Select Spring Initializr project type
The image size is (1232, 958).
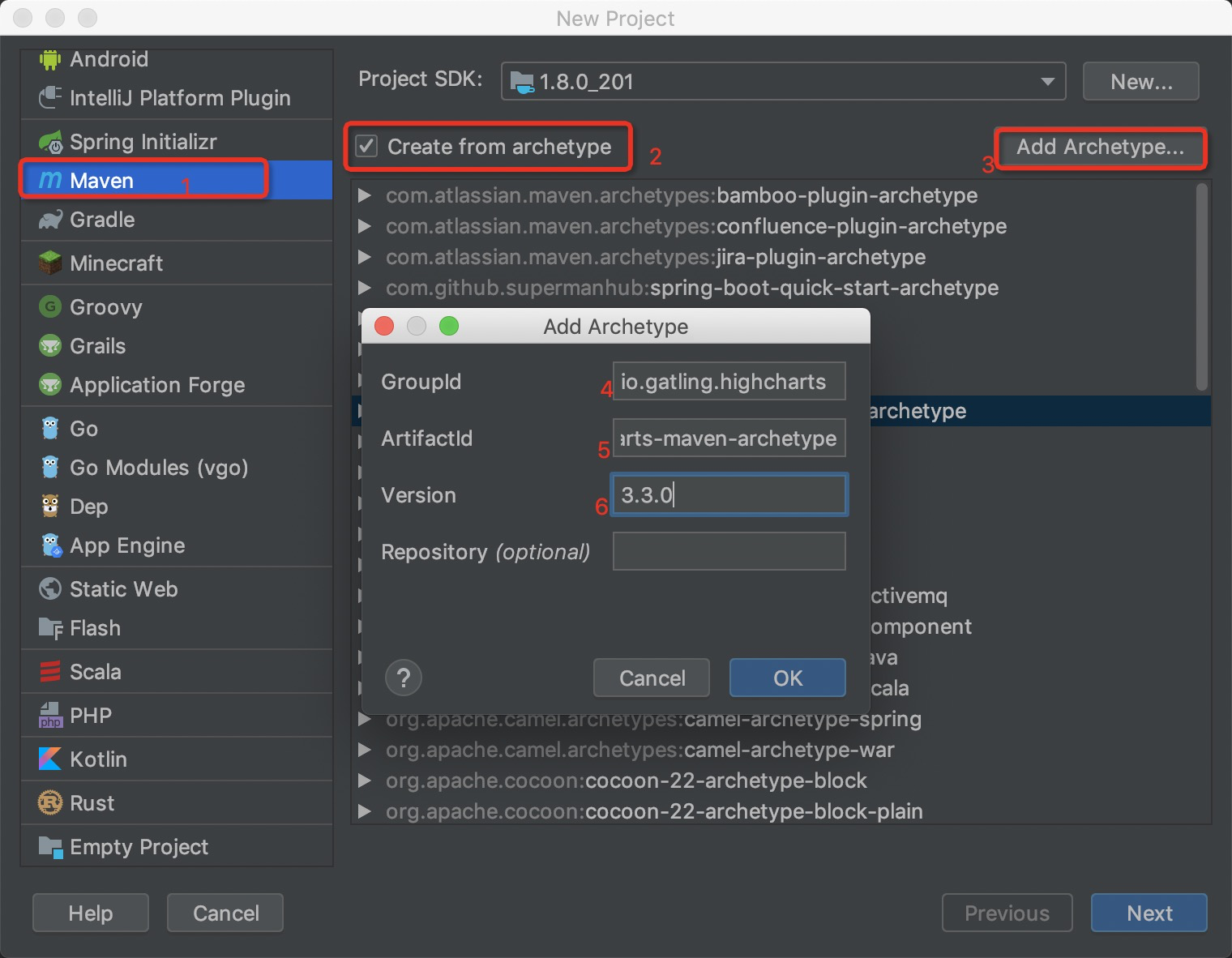point(177,142)
